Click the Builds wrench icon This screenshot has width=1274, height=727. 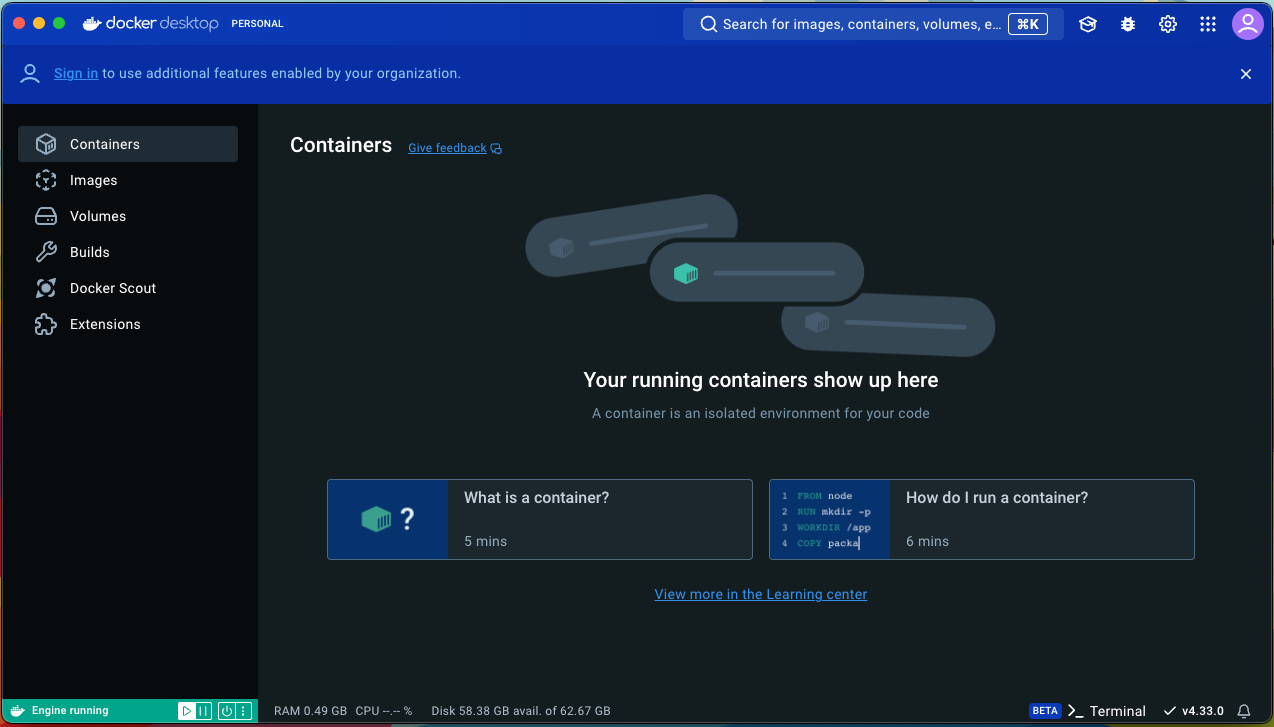(x=46, y=252)
